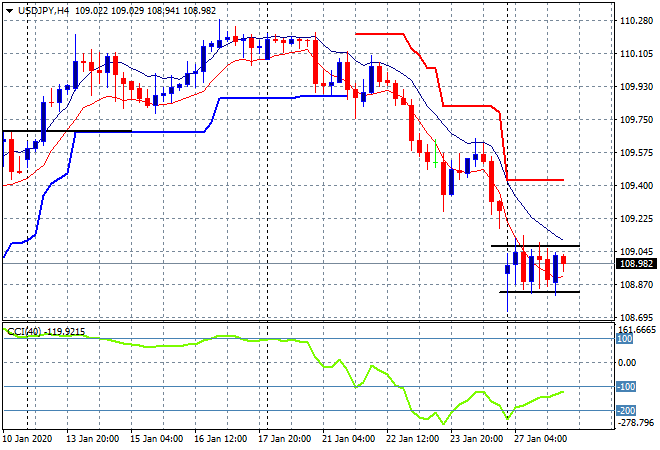
Task: Select the 15 Jan 04:00 time axis label
Action: (157, 439)
